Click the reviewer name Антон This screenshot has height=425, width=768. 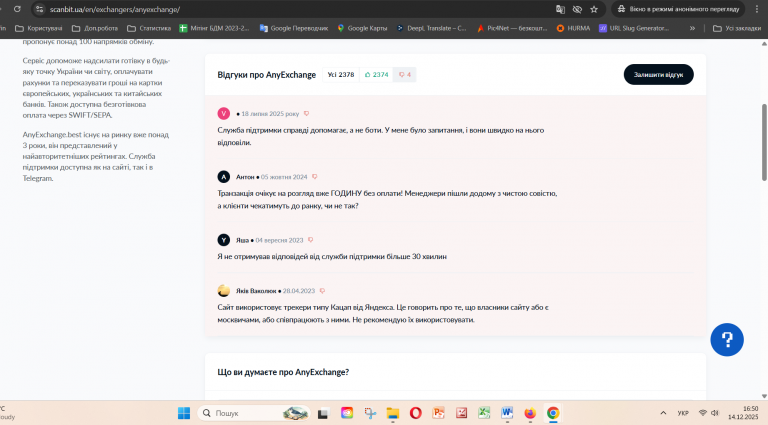click(245, 177)
